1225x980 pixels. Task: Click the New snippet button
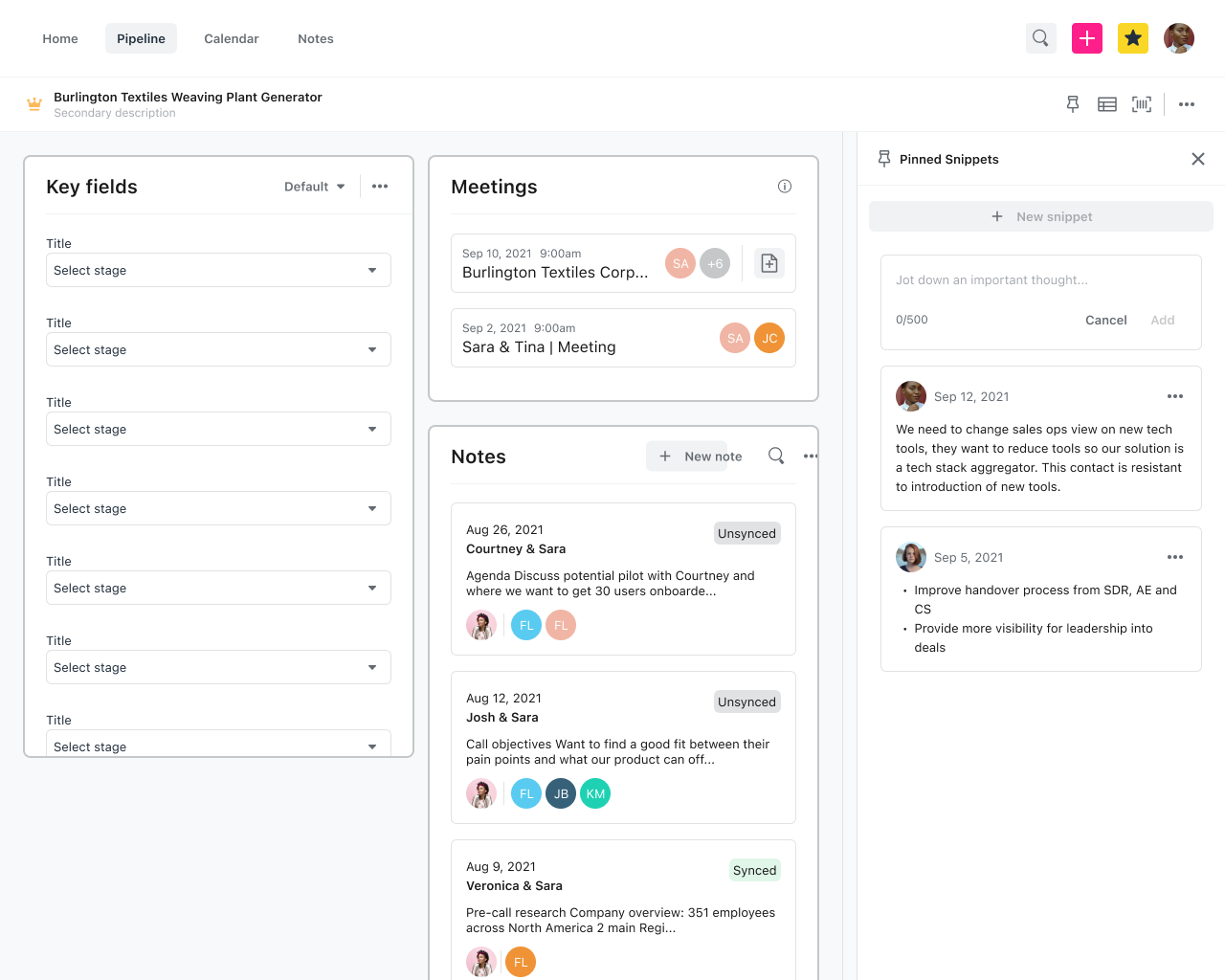click(x=1041, y=216)
